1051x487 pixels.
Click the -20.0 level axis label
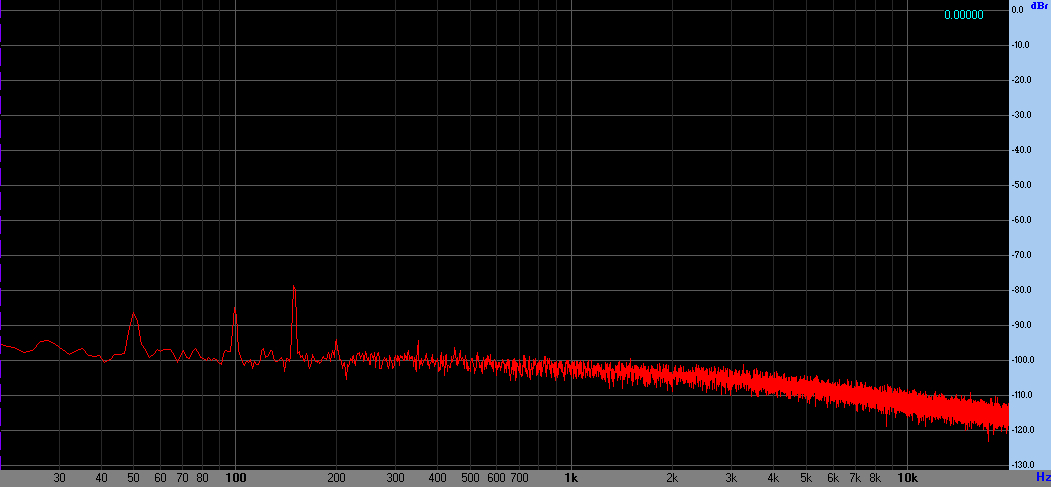1019,80
